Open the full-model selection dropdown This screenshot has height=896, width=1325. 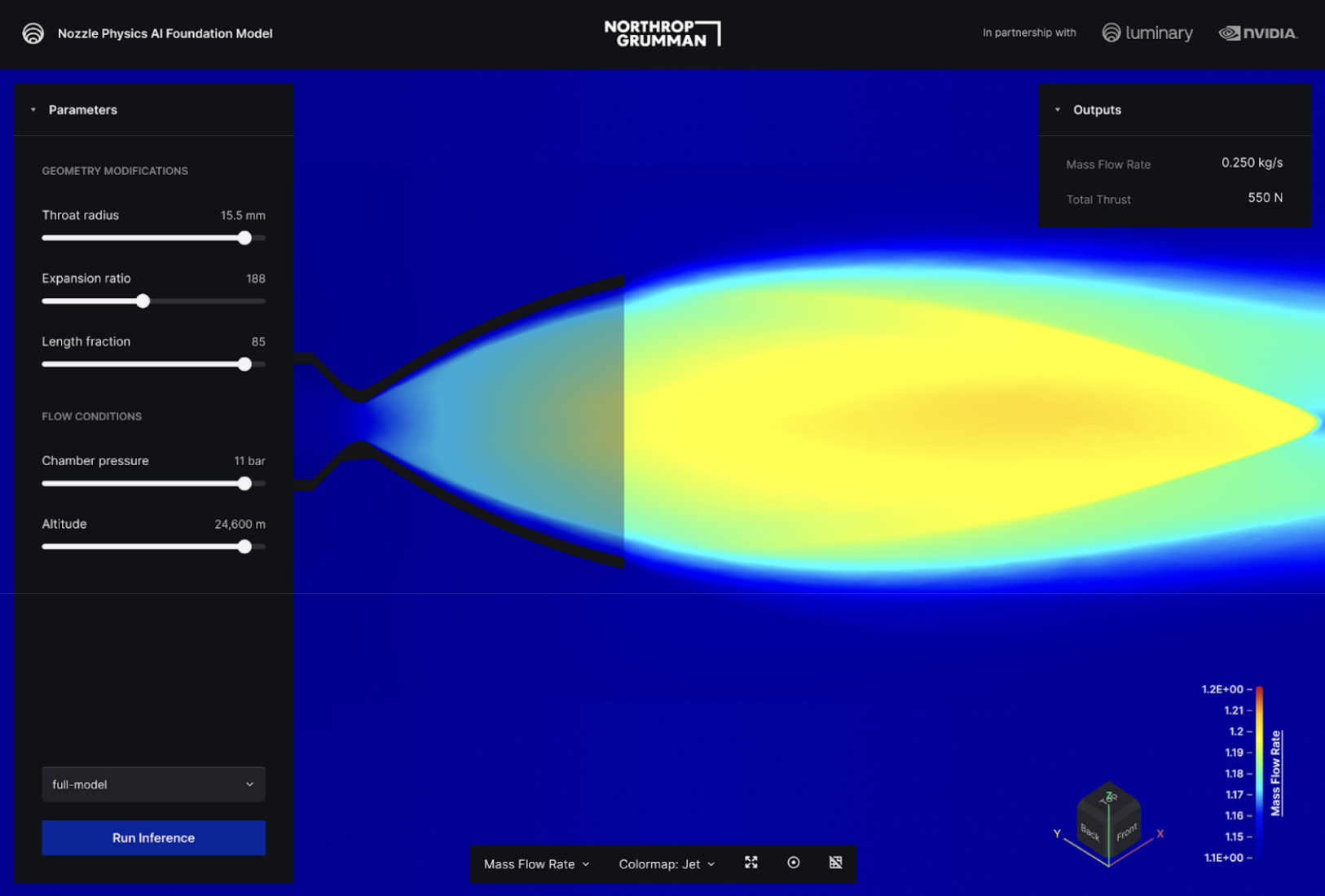(x=153, y=784)
